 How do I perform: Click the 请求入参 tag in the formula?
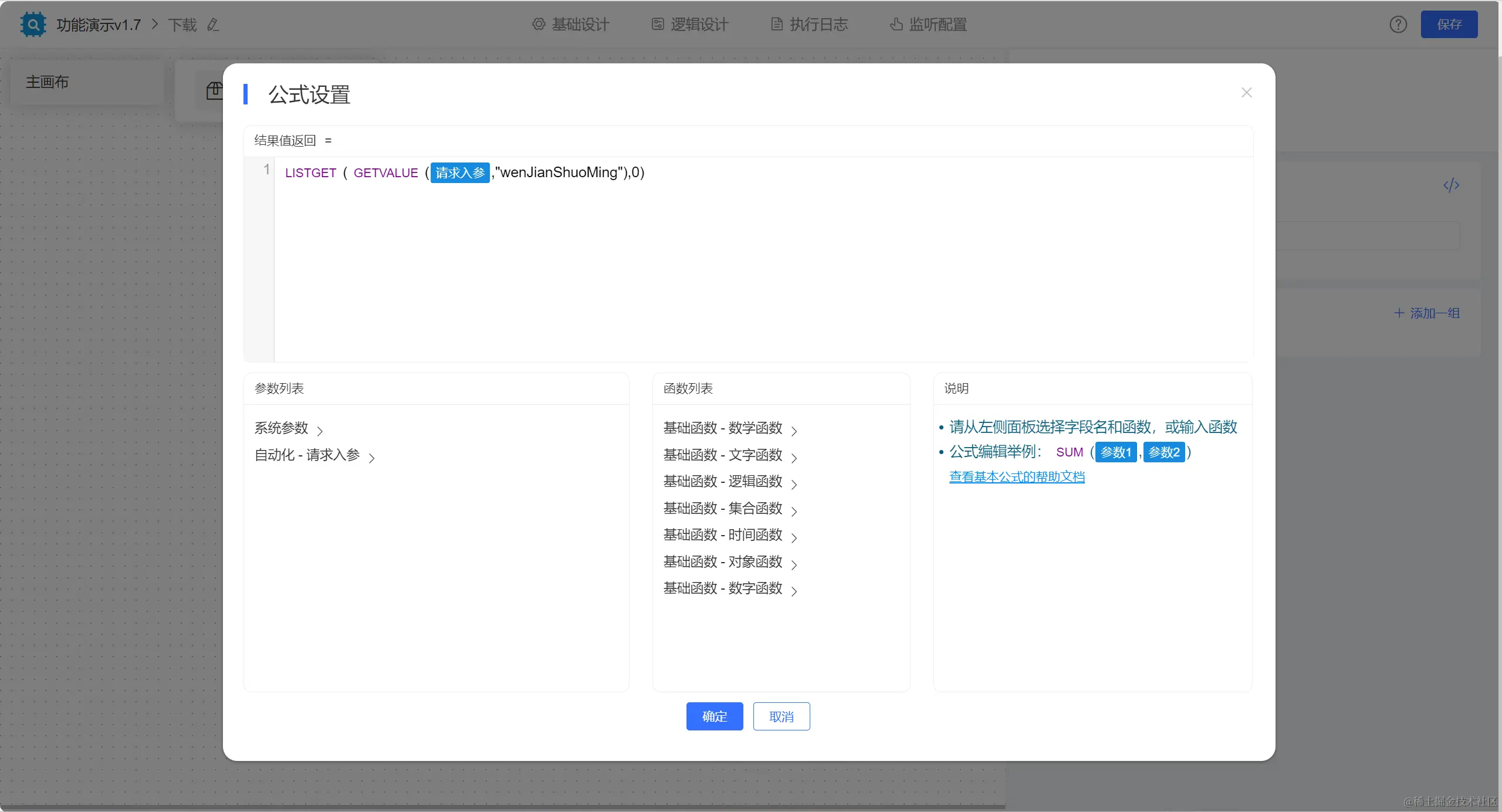(460, 172)
